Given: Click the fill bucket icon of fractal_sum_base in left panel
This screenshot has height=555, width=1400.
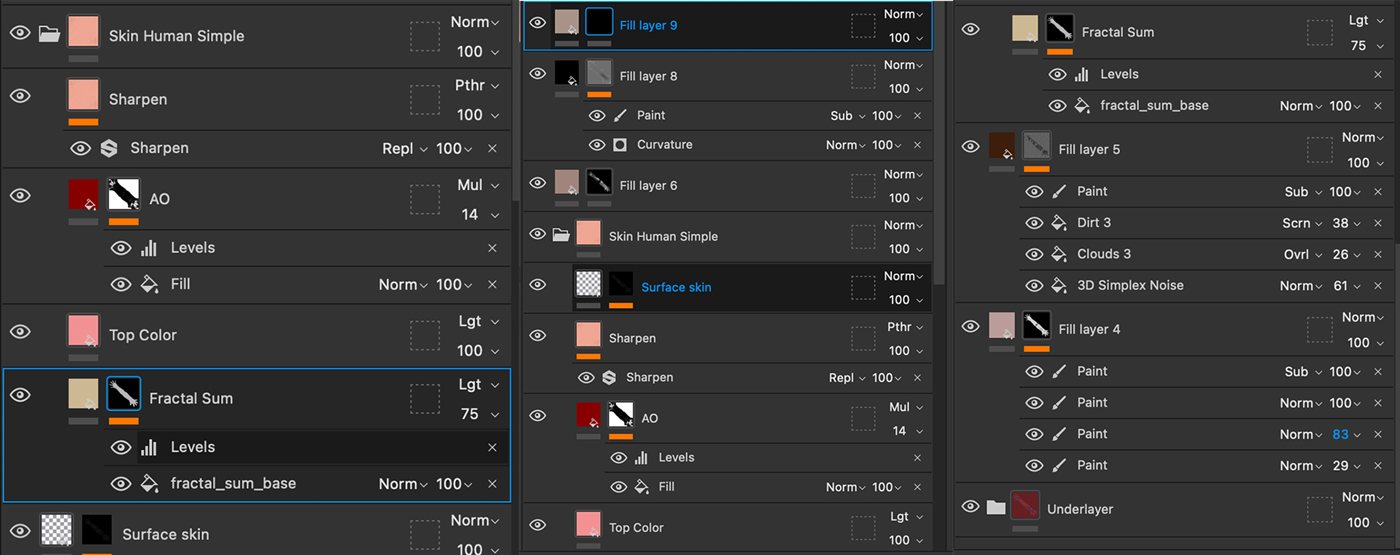Looking at the screenshot, I should [150, 483].
